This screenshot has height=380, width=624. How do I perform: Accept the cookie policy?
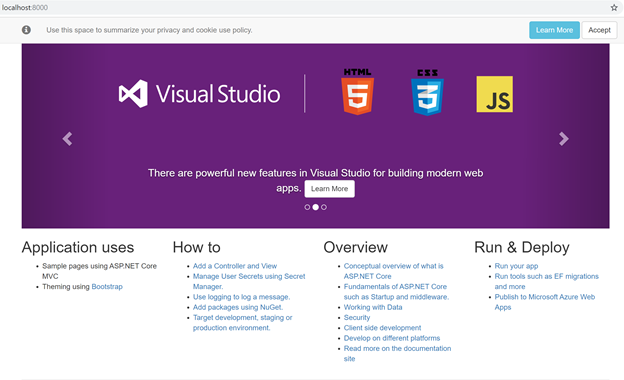point(599,30)
